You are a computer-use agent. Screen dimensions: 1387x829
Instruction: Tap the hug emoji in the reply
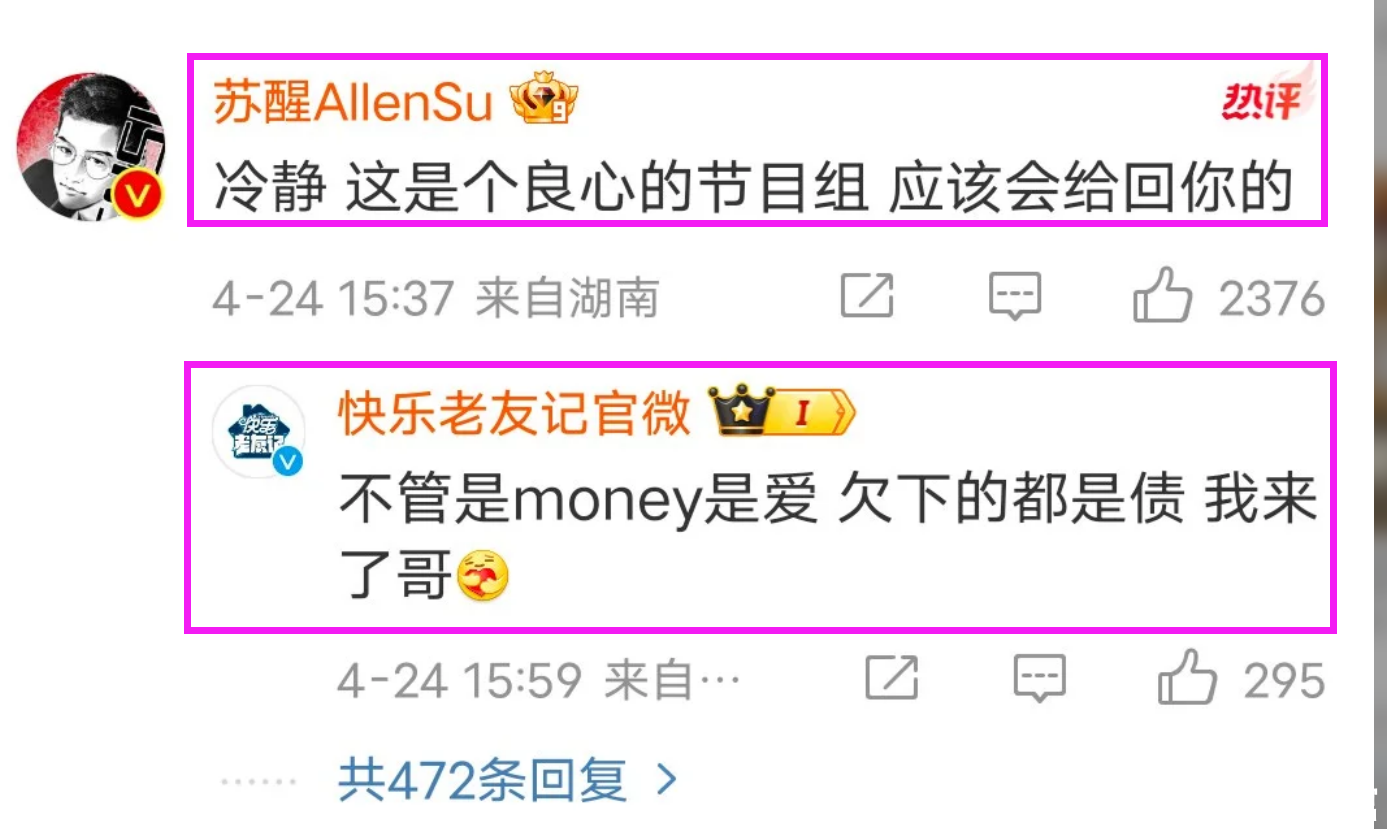point(483,575)
